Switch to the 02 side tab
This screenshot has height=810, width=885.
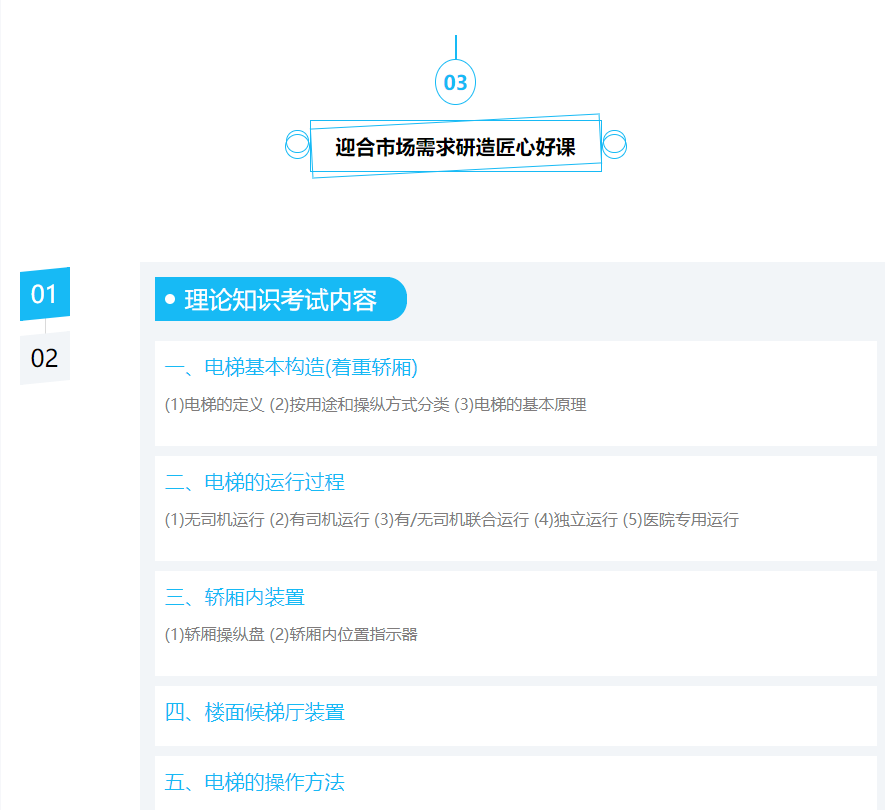(45, 358)
